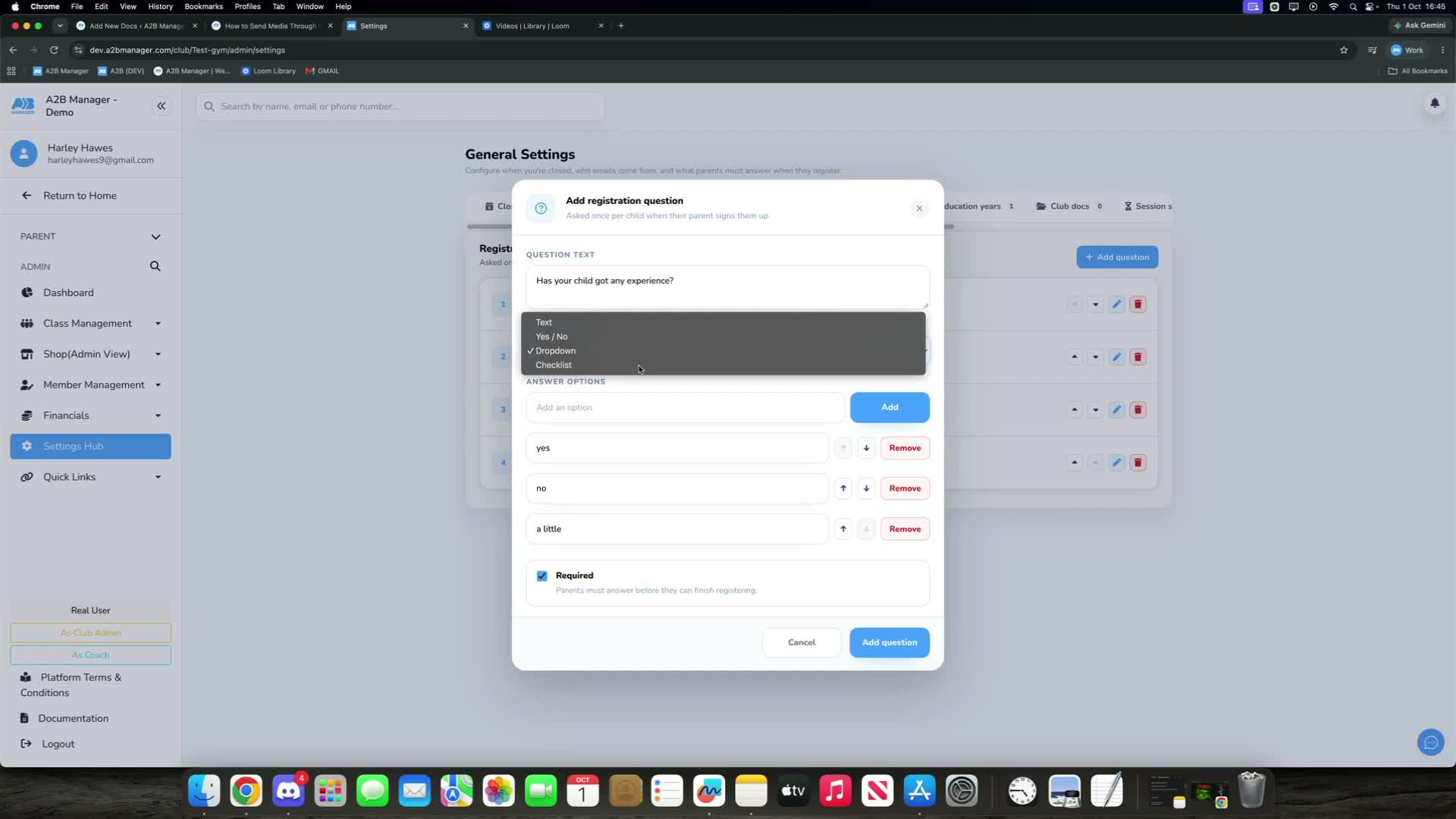Delete question 2 with trash icon
Image resolution: width=1456 pixels, height=819 pixels.
point(1137,357)
